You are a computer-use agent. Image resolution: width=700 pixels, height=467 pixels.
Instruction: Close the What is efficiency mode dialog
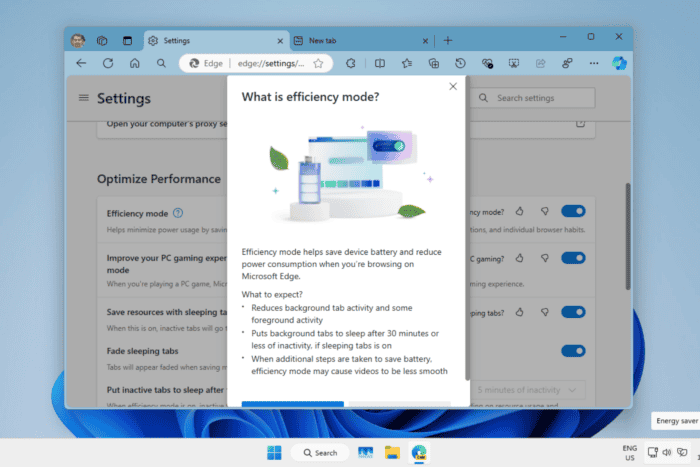453,86
